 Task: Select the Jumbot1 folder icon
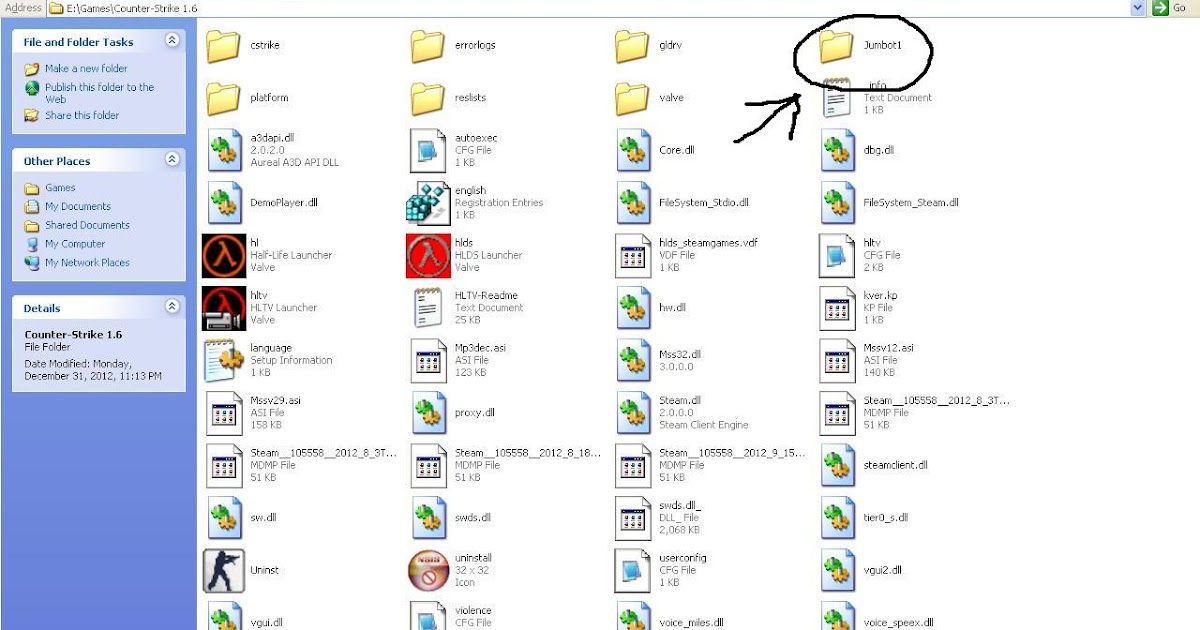point(836,46)
